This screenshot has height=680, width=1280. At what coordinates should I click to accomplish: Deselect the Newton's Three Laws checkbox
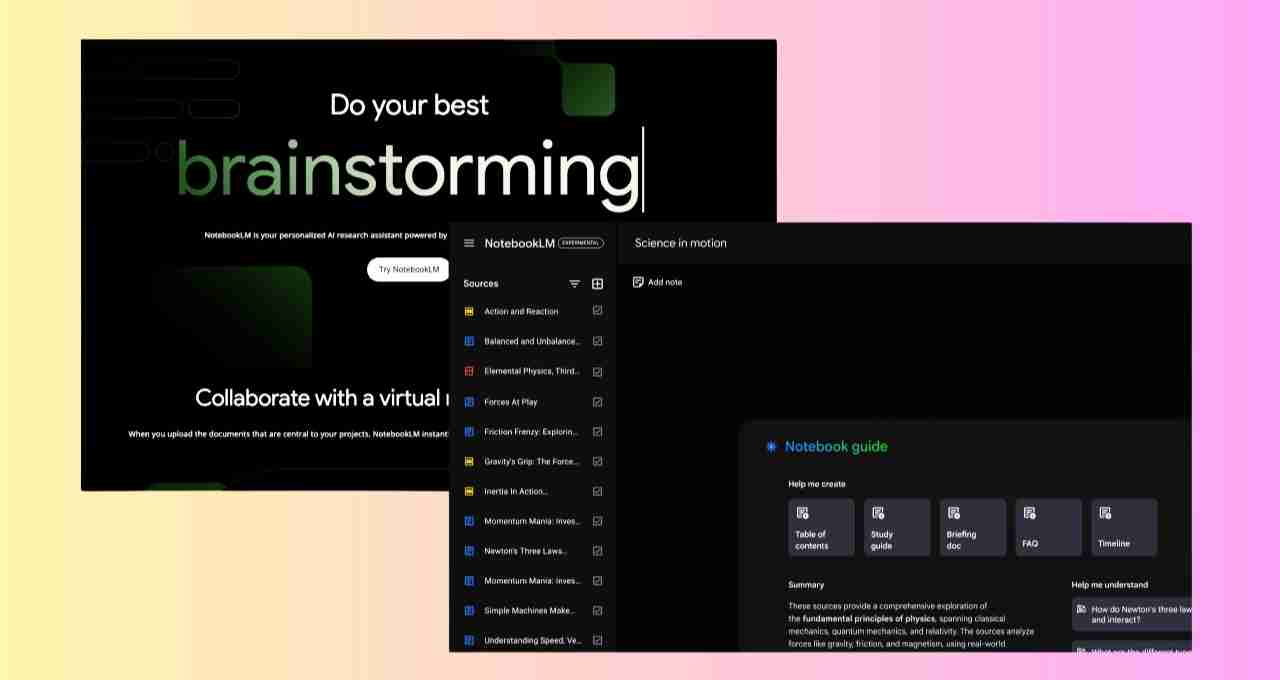(x=597, y=551)
